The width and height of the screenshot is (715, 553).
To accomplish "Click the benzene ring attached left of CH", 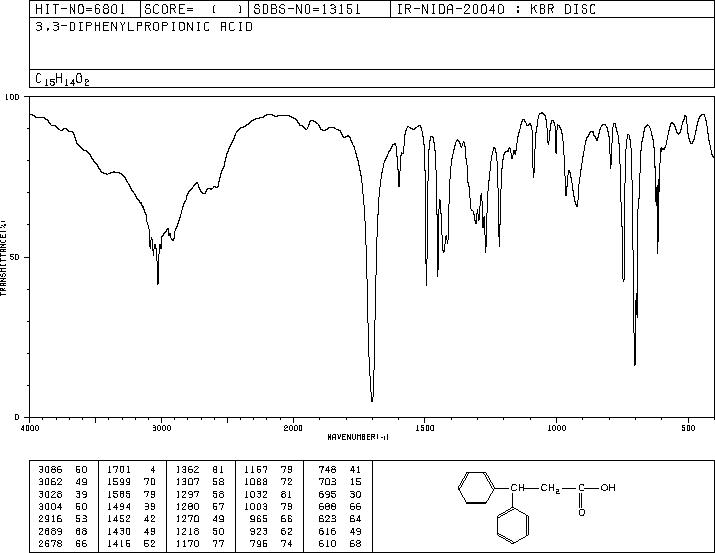I will tap(477, 488).
